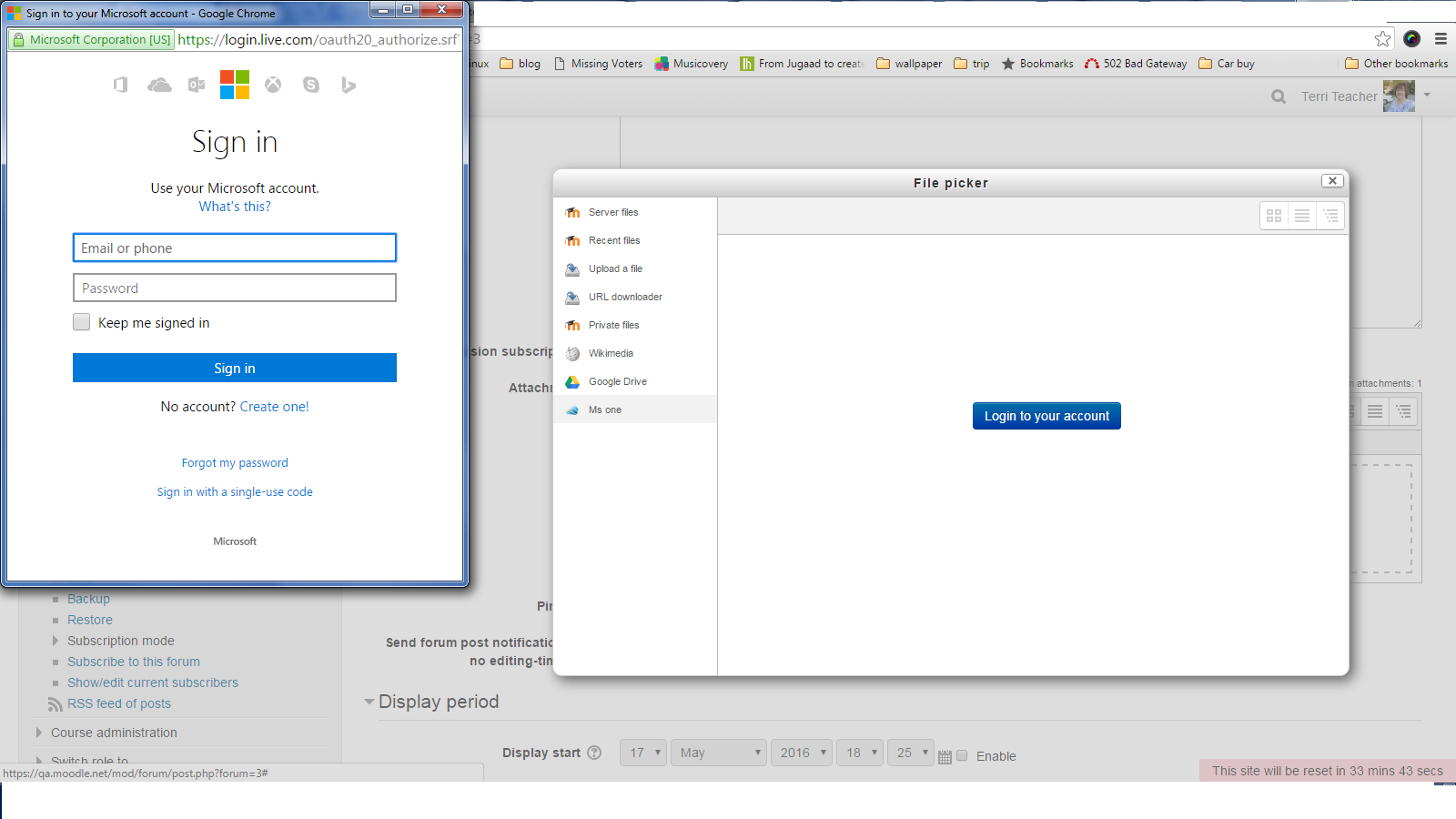Click the Outlook icon in sign-in header
Screen dimensions: 1456x819
(x=197, y=85)
